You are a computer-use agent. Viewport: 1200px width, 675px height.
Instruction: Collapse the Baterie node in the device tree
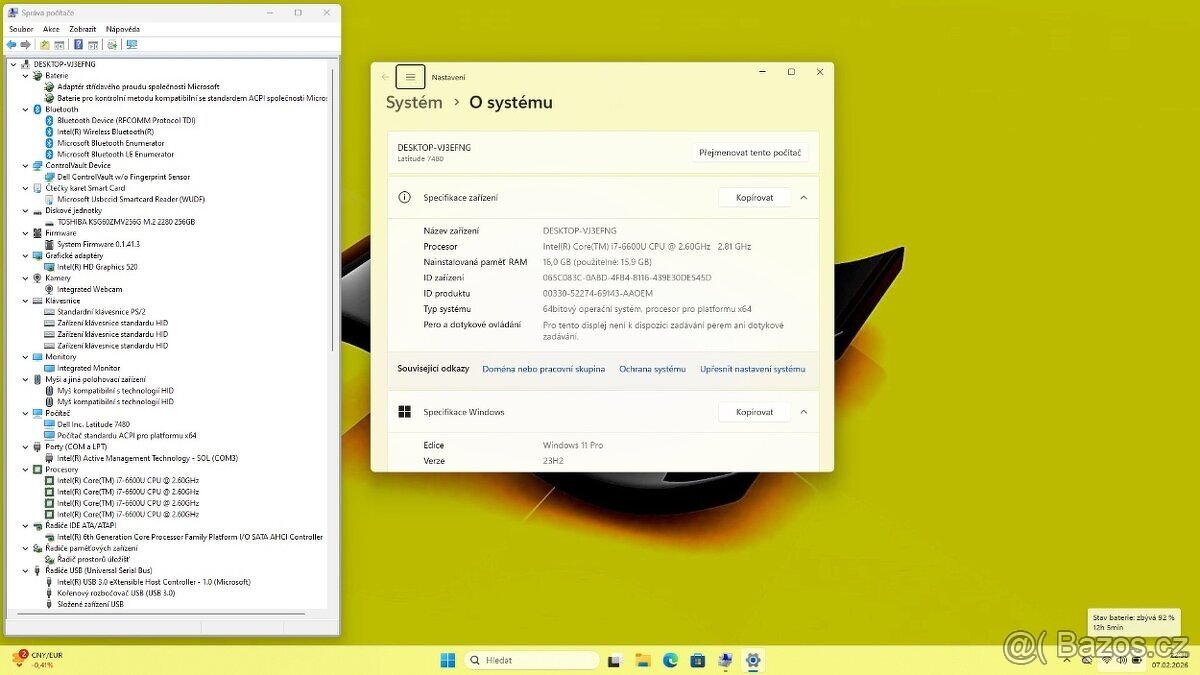[x=24, y=75]
